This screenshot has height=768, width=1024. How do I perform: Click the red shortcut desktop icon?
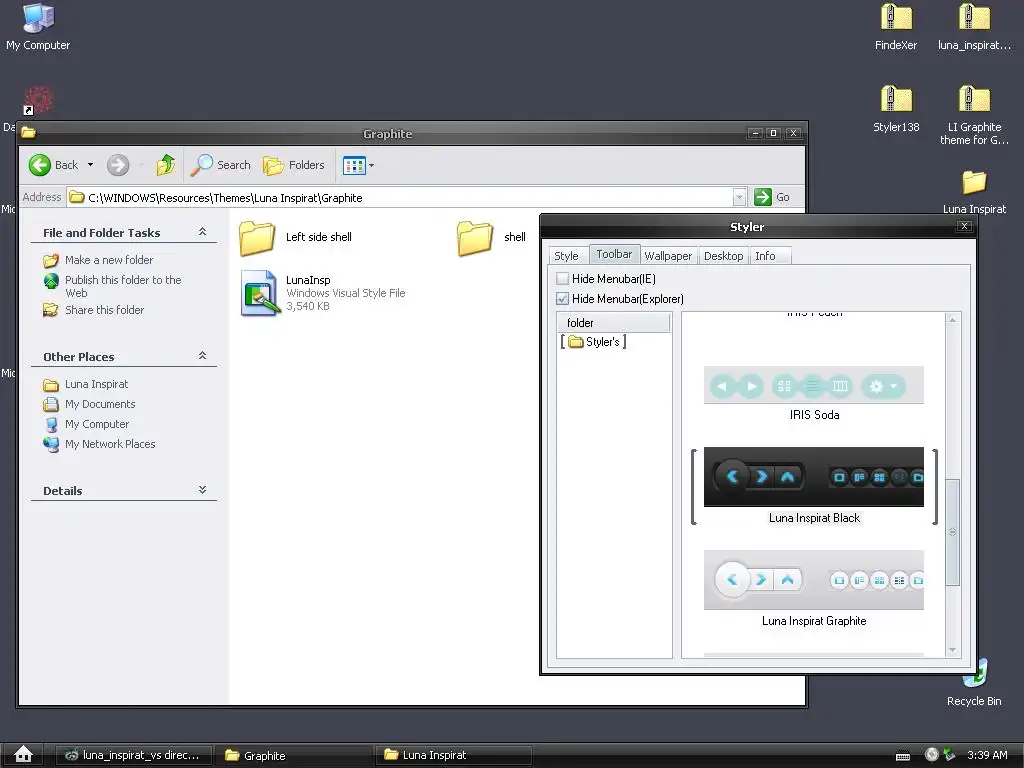[39, 100]
